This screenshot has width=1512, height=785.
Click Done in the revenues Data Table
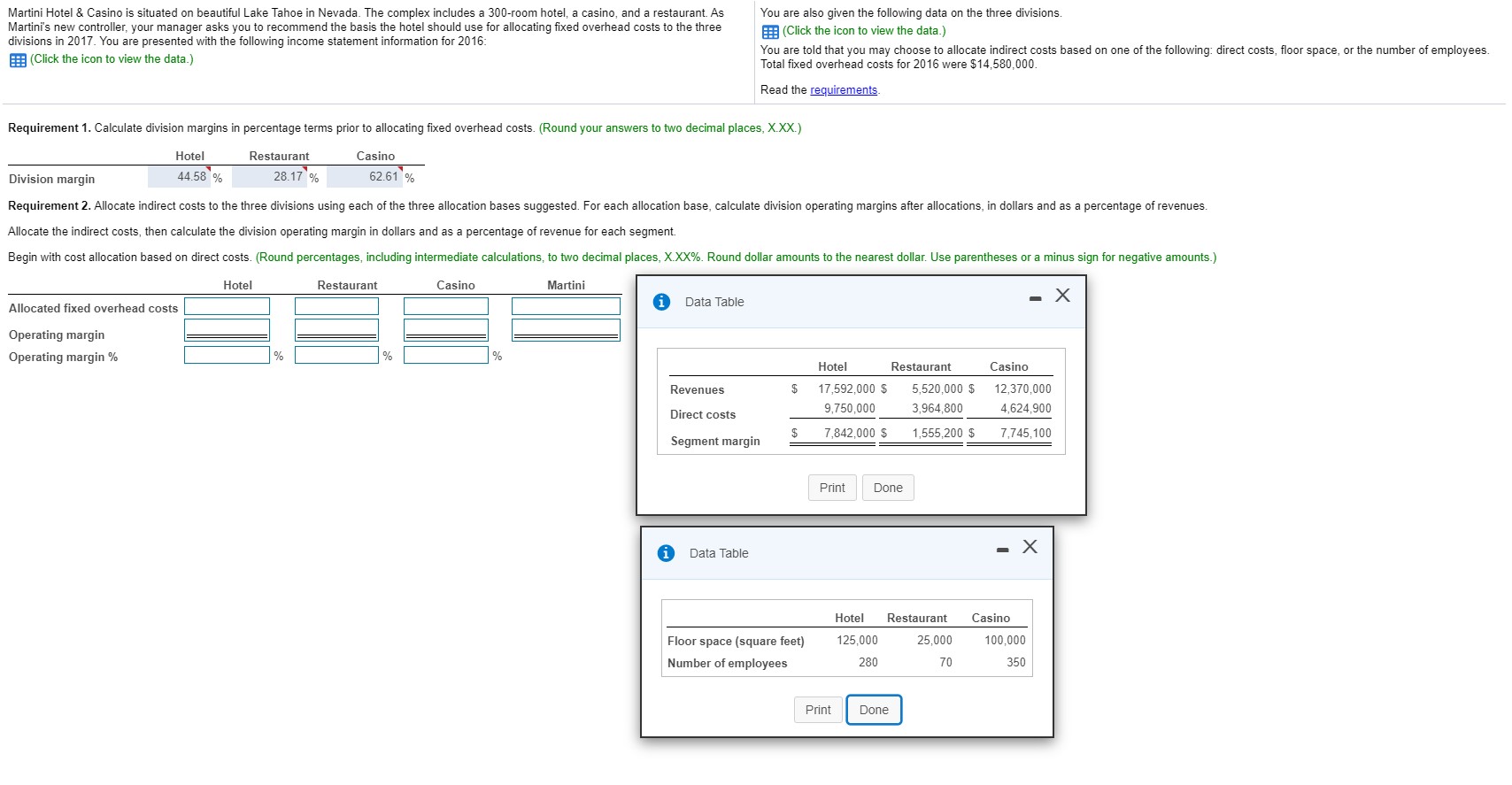(888, 488)
